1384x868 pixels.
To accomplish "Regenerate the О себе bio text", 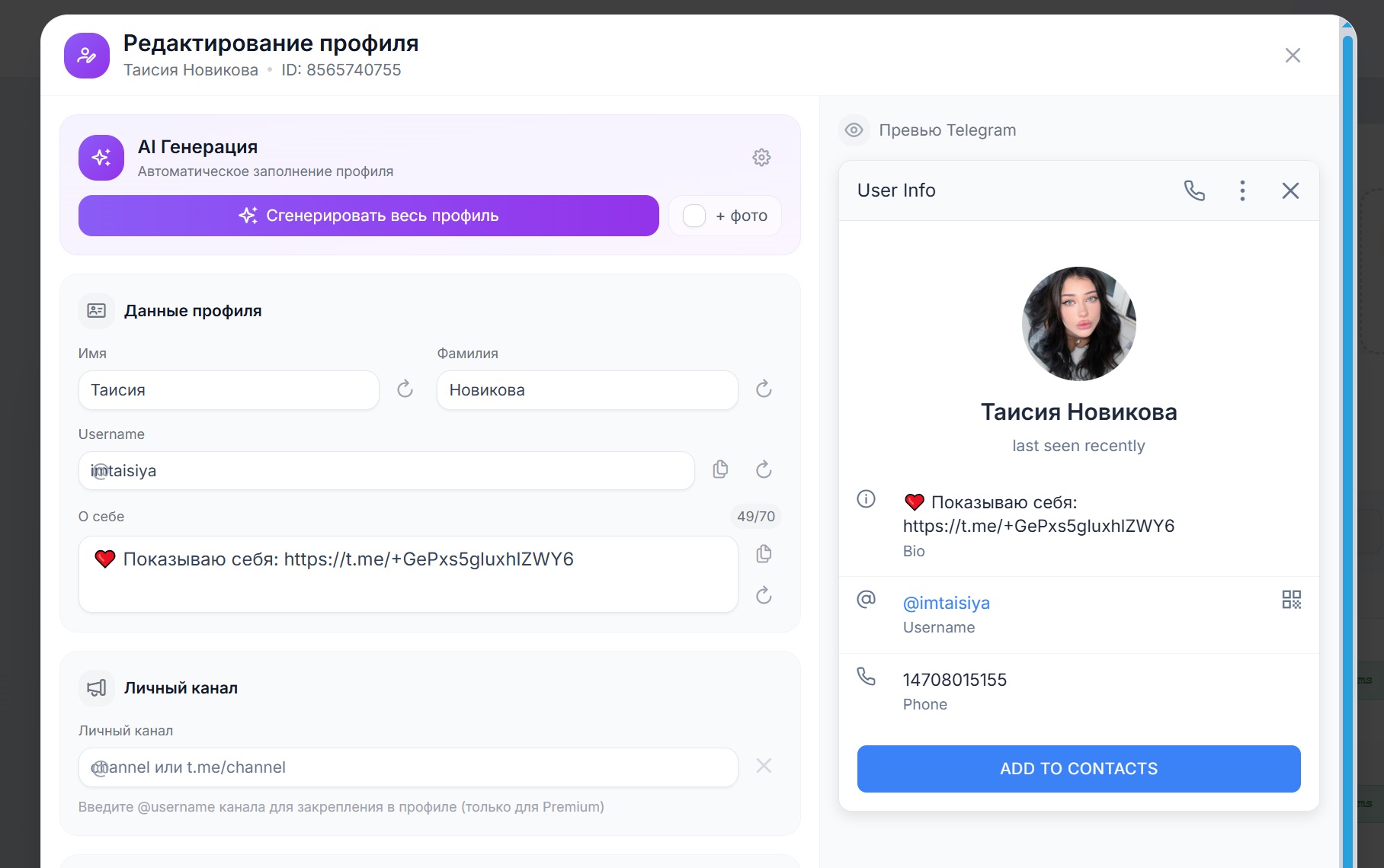I will (764, 595).
